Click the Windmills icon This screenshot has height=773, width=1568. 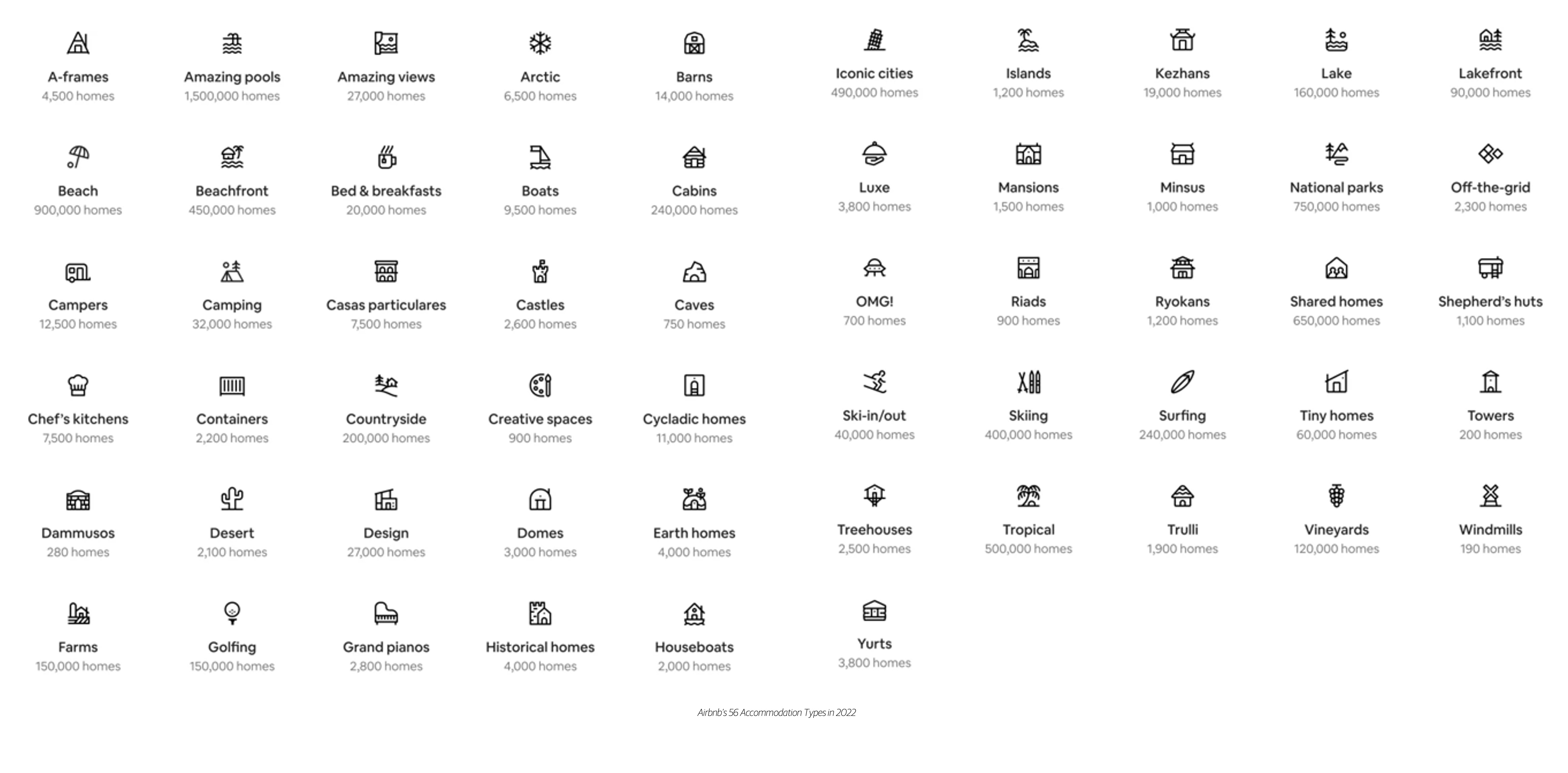click(1490, 495)
